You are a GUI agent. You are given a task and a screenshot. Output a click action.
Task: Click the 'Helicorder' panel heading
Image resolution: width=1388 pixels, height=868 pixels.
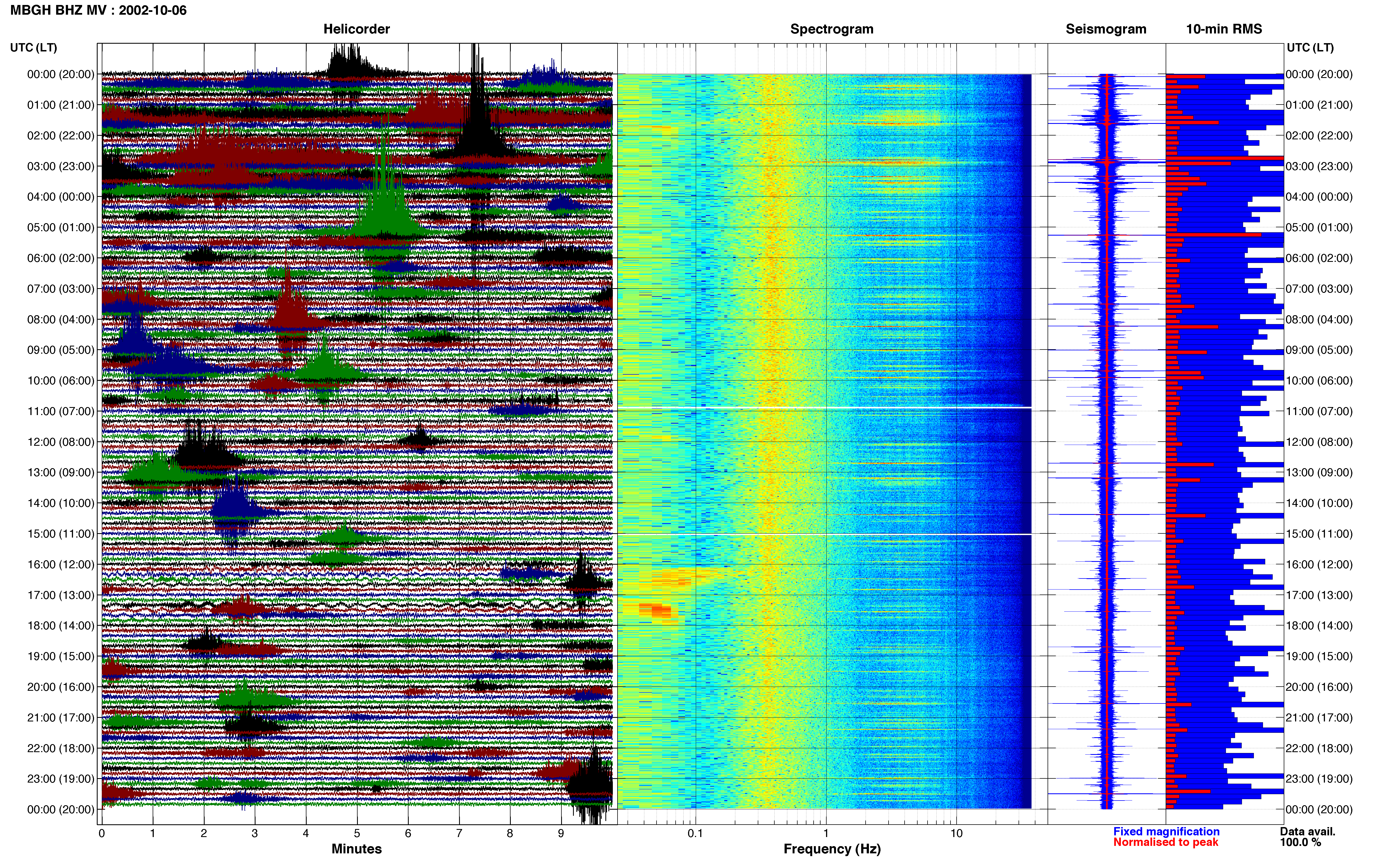356,29
